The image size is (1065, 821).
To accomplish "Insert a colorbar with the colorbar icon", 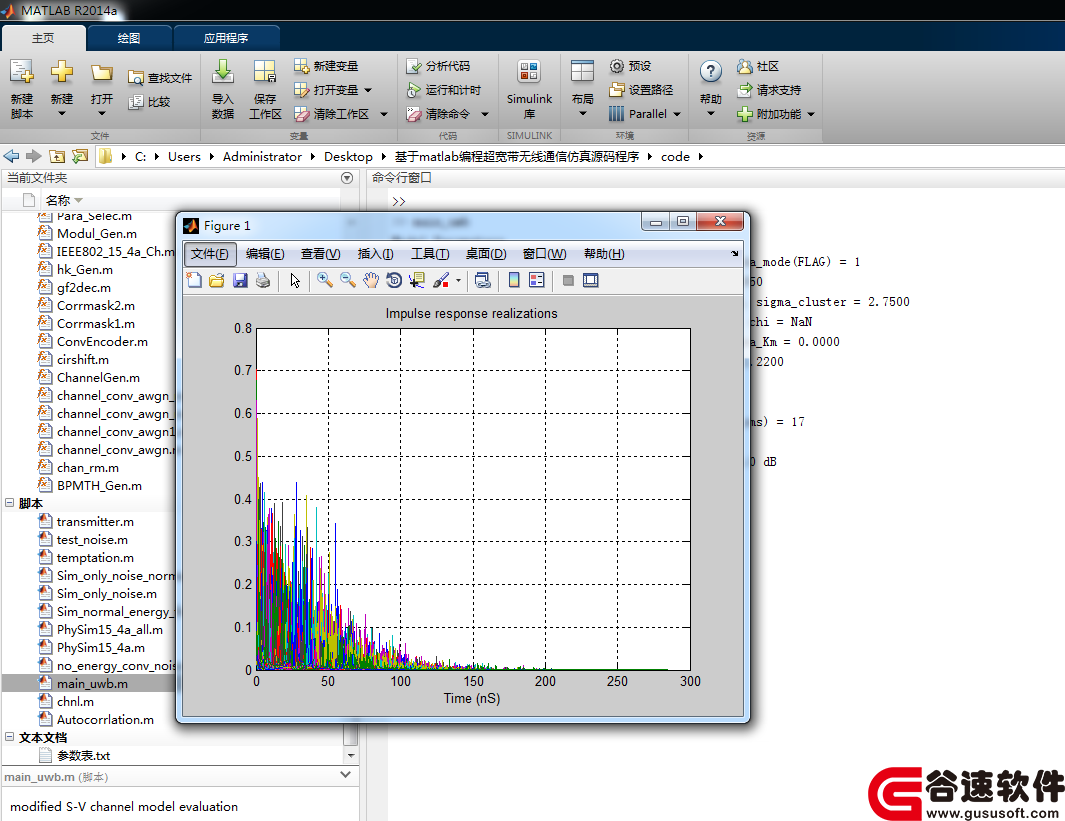I will (514, 280).
